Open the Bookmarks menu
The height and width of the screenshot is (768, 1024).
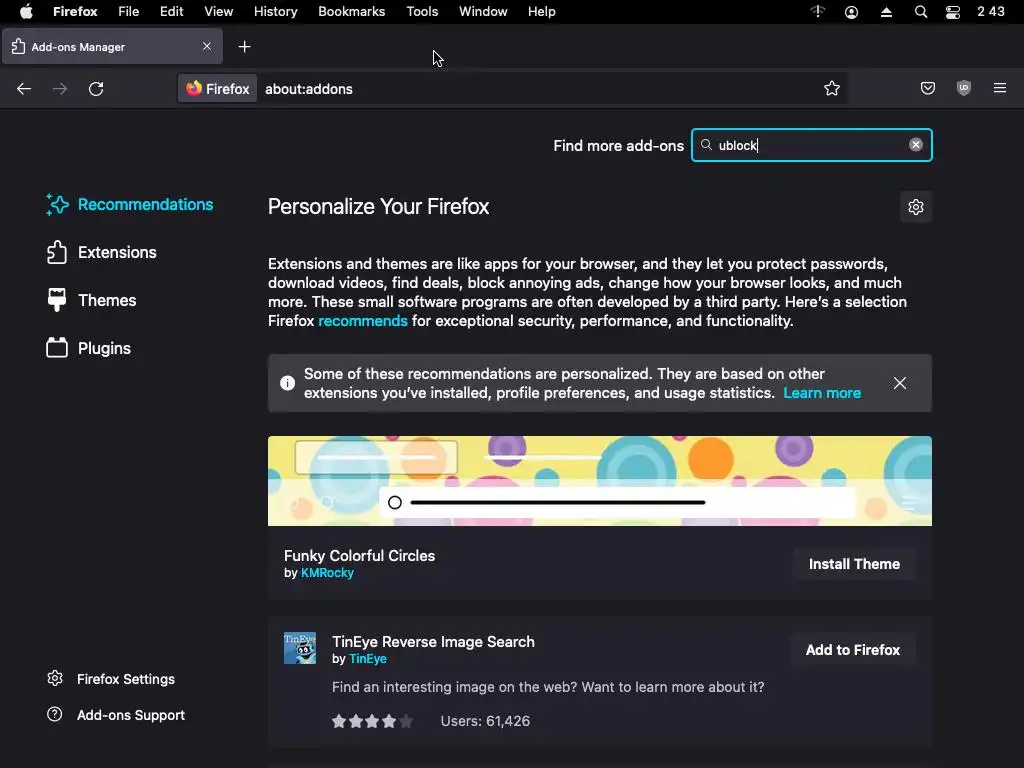tap(351, 12)
